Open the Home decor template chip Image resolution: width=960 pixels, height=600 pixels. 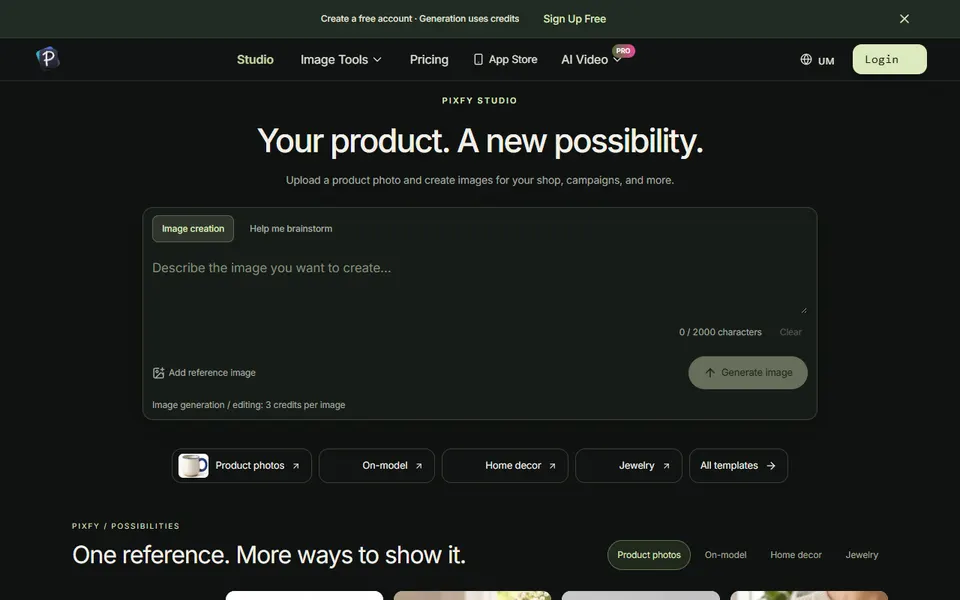click(x=505, y=466)
